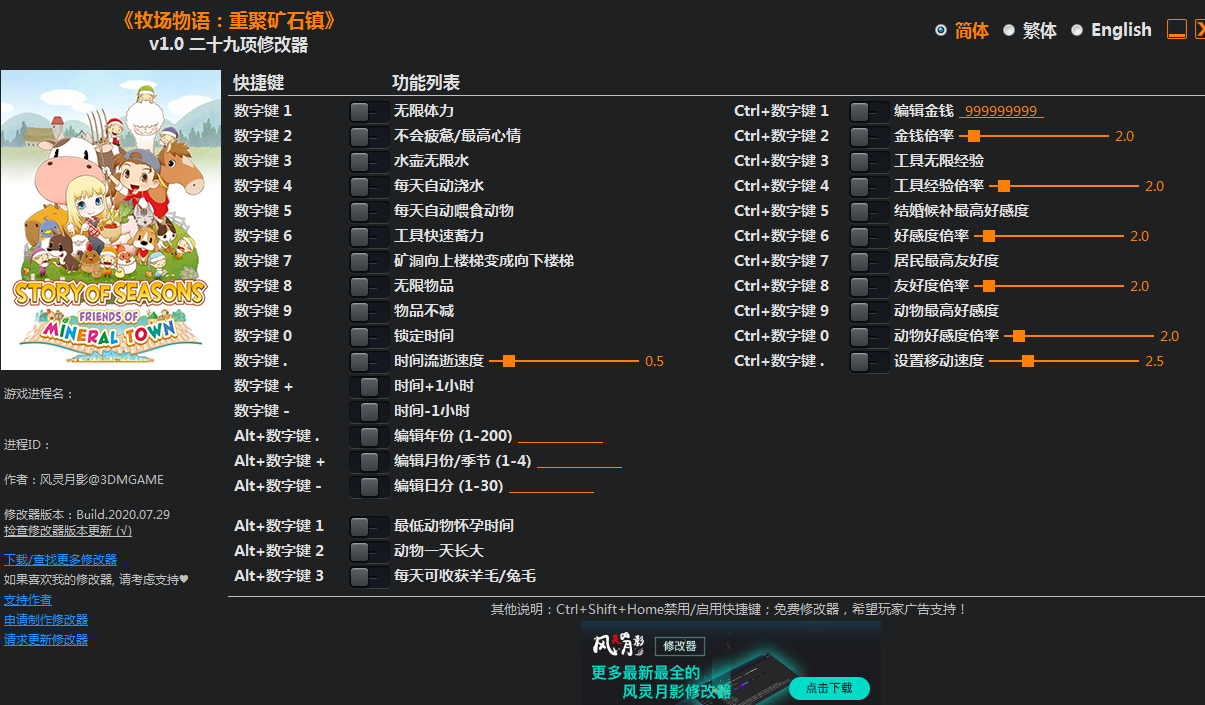Open 下载/查找更多修改器 link
Screen dimensions: 1205x705
pyautogui.click(x=60, y=559)
